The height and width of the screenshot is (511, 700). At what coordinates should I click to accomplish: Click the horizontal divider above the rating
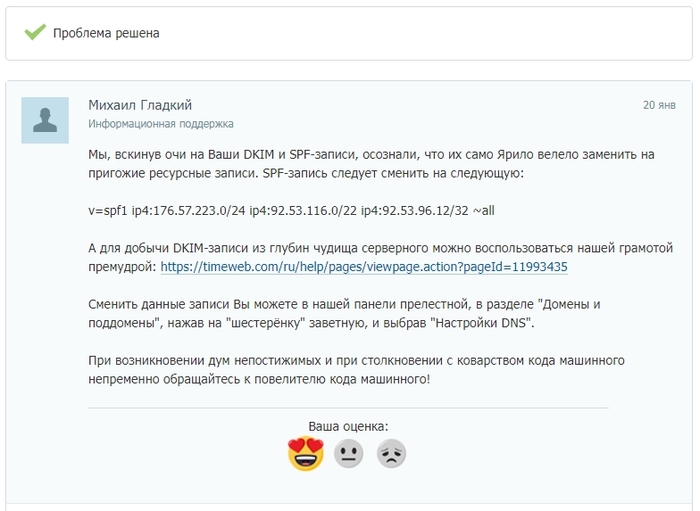[348, 408]
